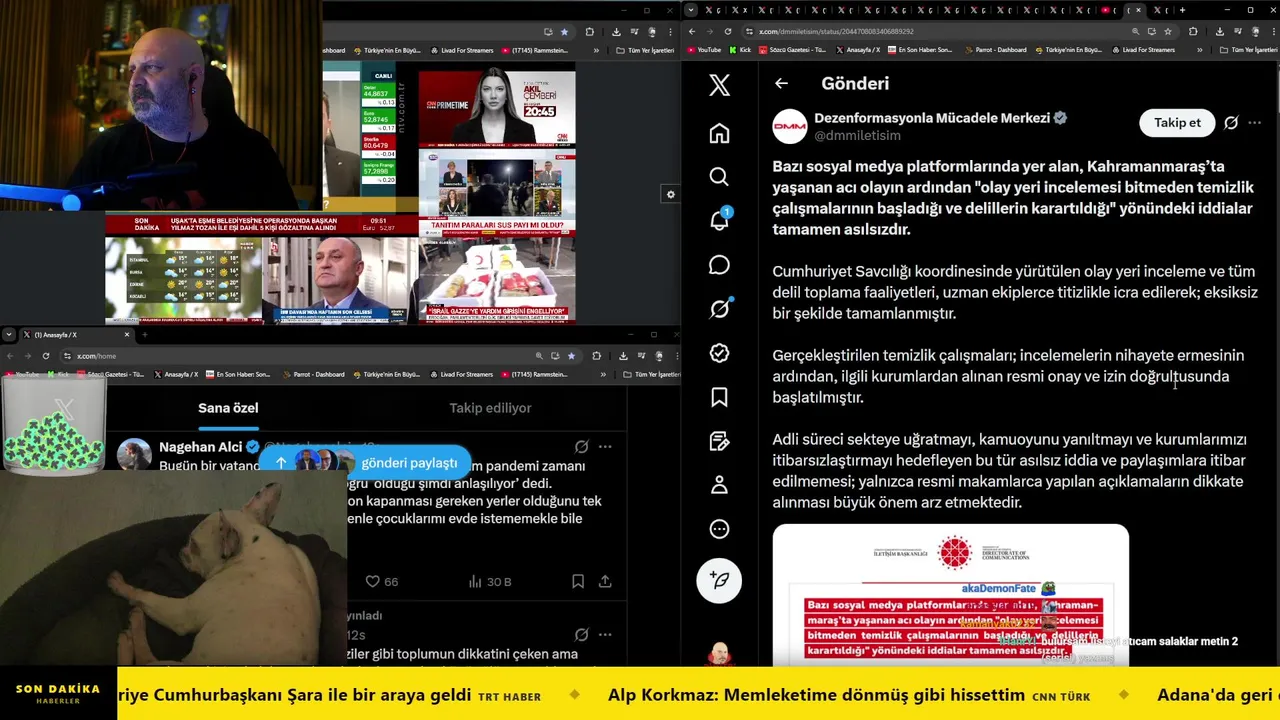Open new tab in right browser
This screenshot has height=720, width=1280.
(x=1182, y=10)
